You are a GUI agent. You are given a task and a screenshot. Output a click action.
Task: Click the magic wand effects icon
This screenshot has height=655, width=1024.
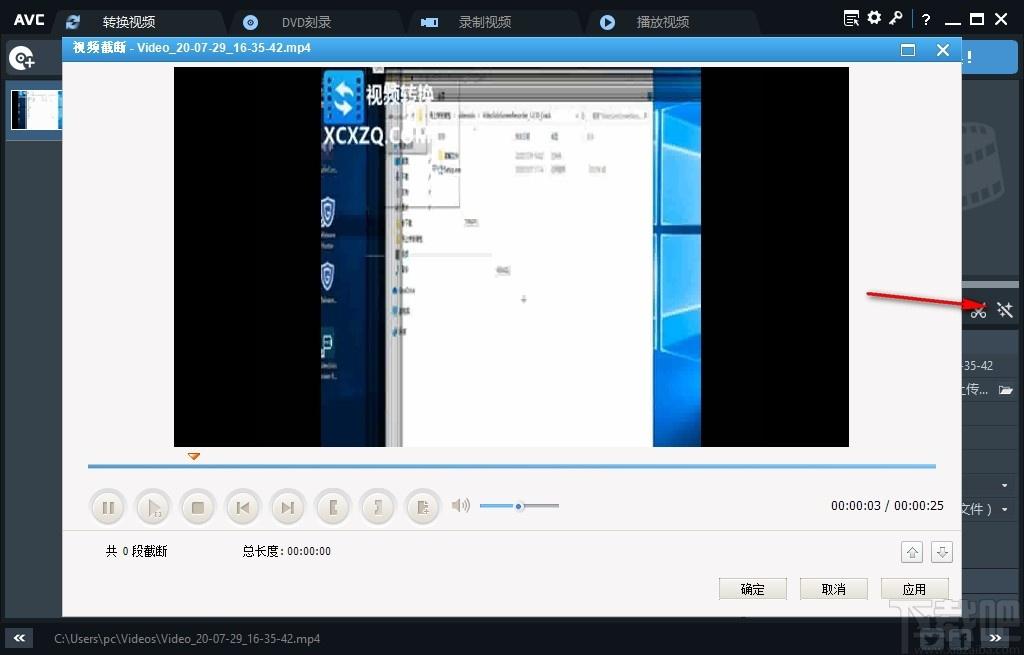click(1005, 310)
